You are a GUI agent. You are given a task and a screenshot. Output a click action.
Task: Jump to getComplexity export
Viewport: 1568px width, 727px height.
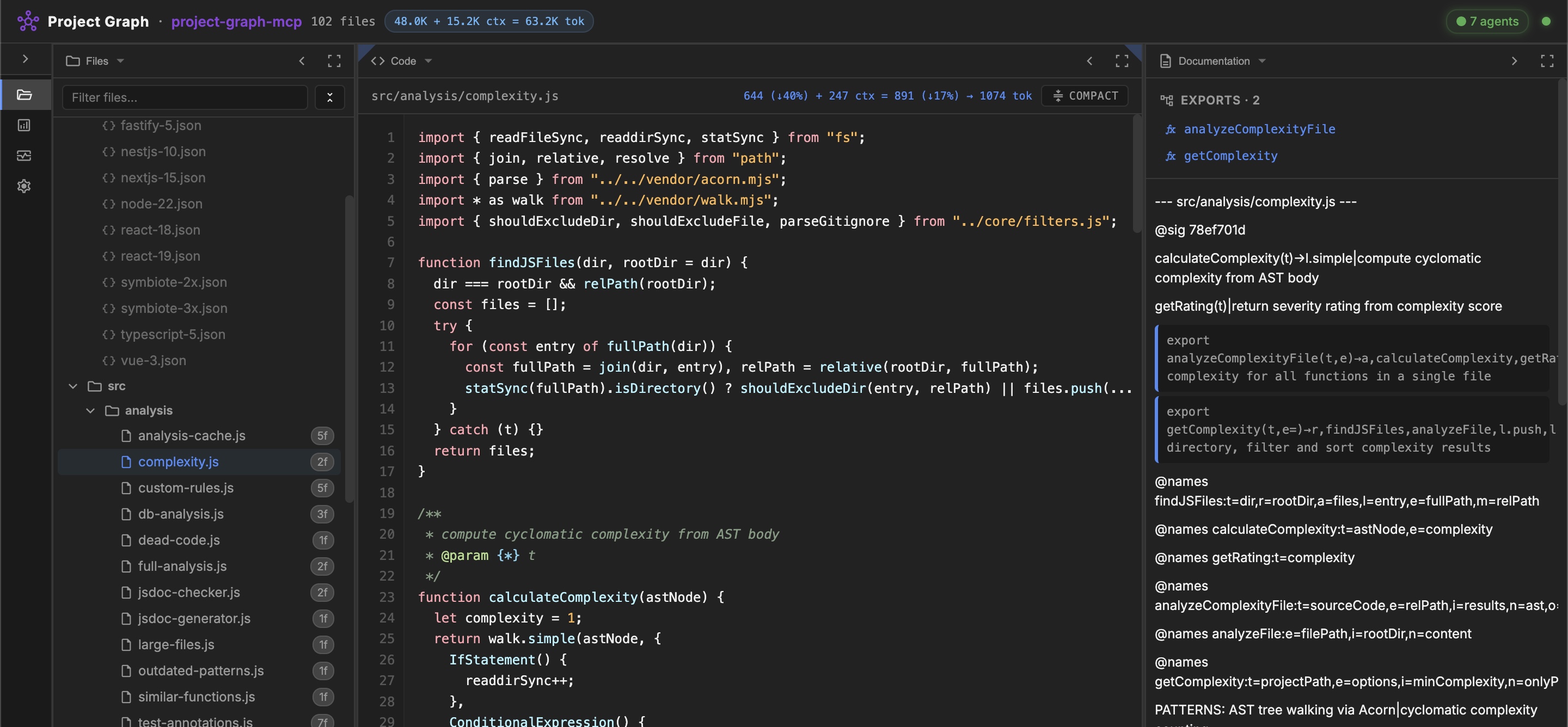(1230, 156)
